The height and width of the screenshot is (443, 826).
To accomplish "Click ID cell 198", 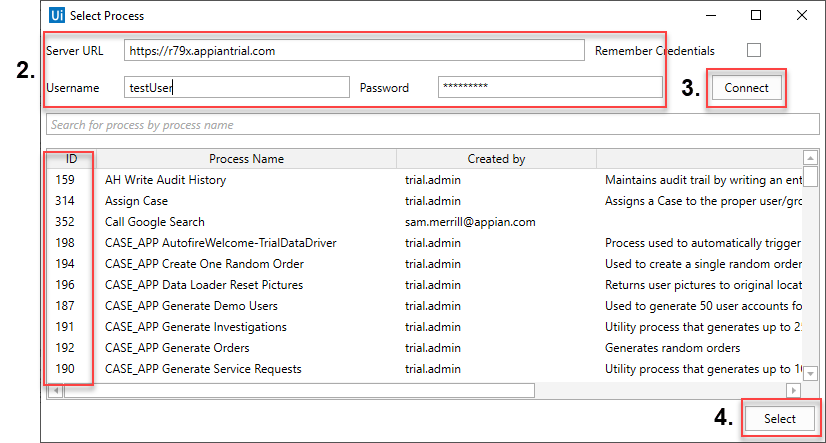I will [x=65, y=243].
